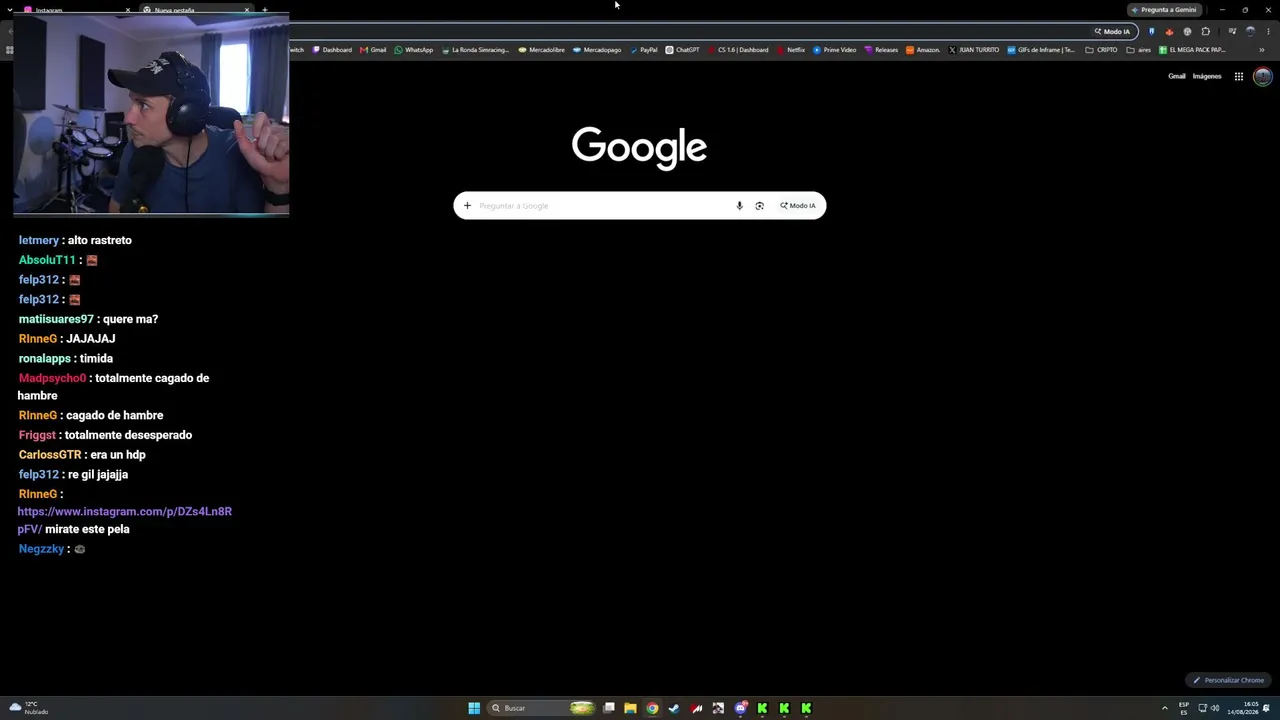This screenshot has width=1280, height=720.
Task: Open the Mercadolibre bookmark
Action: click(x=541, y=50)
